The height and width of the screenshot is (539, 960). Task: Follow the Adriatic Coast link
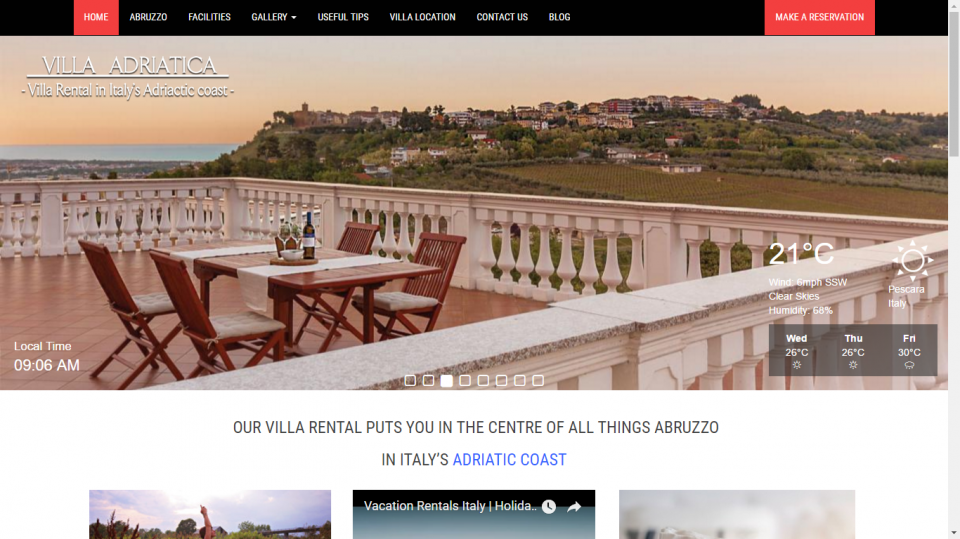point(509,459)
